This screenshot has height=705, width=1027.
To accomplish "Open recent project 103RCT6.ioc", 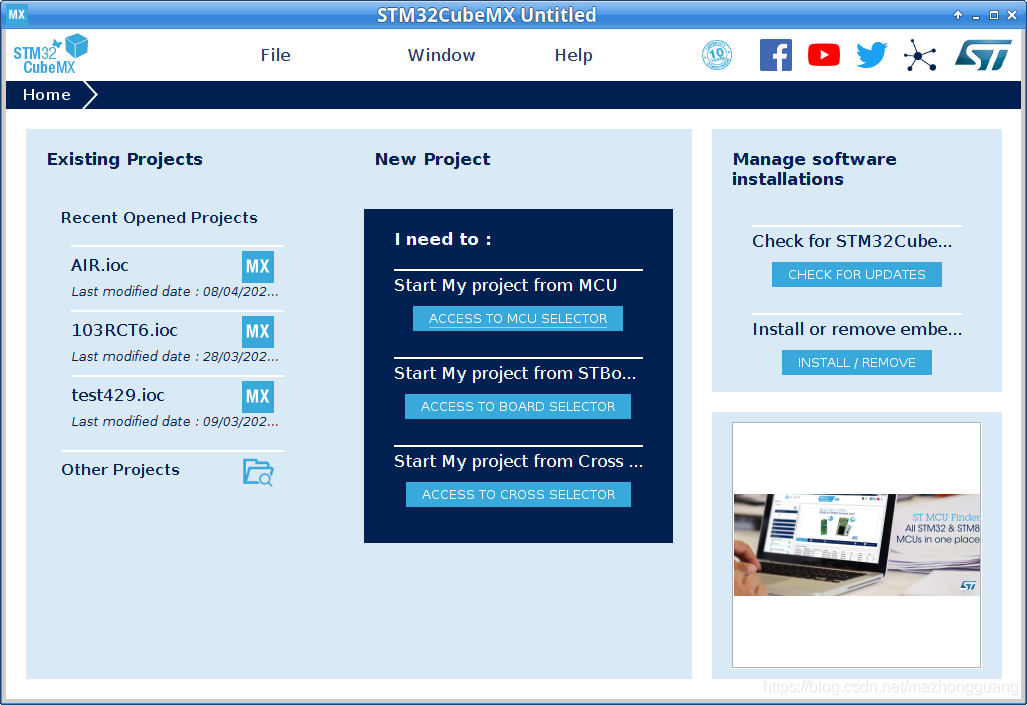I will (x=124, y=330).
